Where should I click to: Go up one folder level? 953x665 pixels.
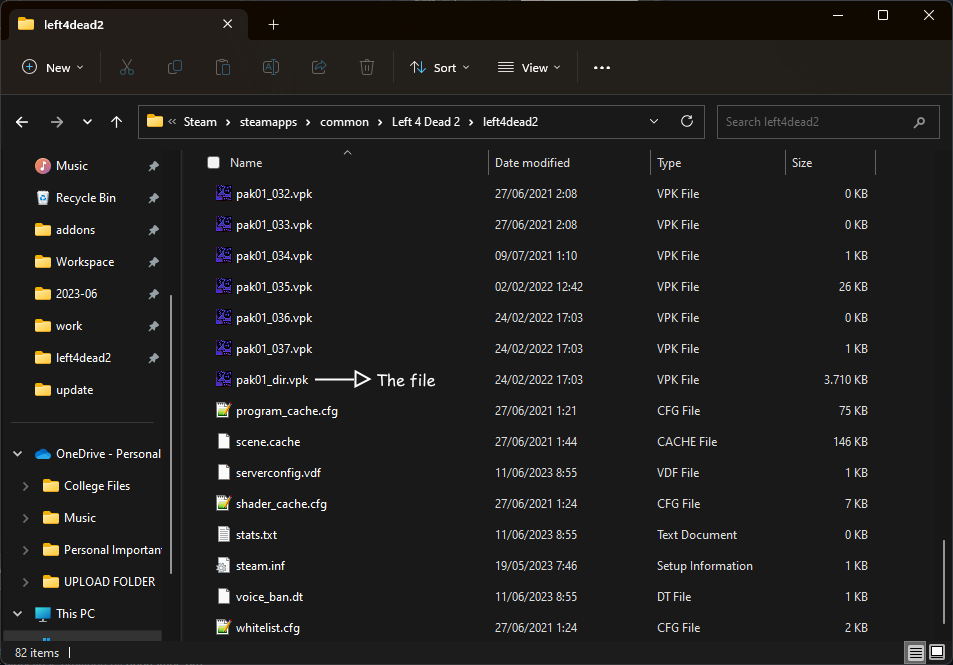(117, 122)
